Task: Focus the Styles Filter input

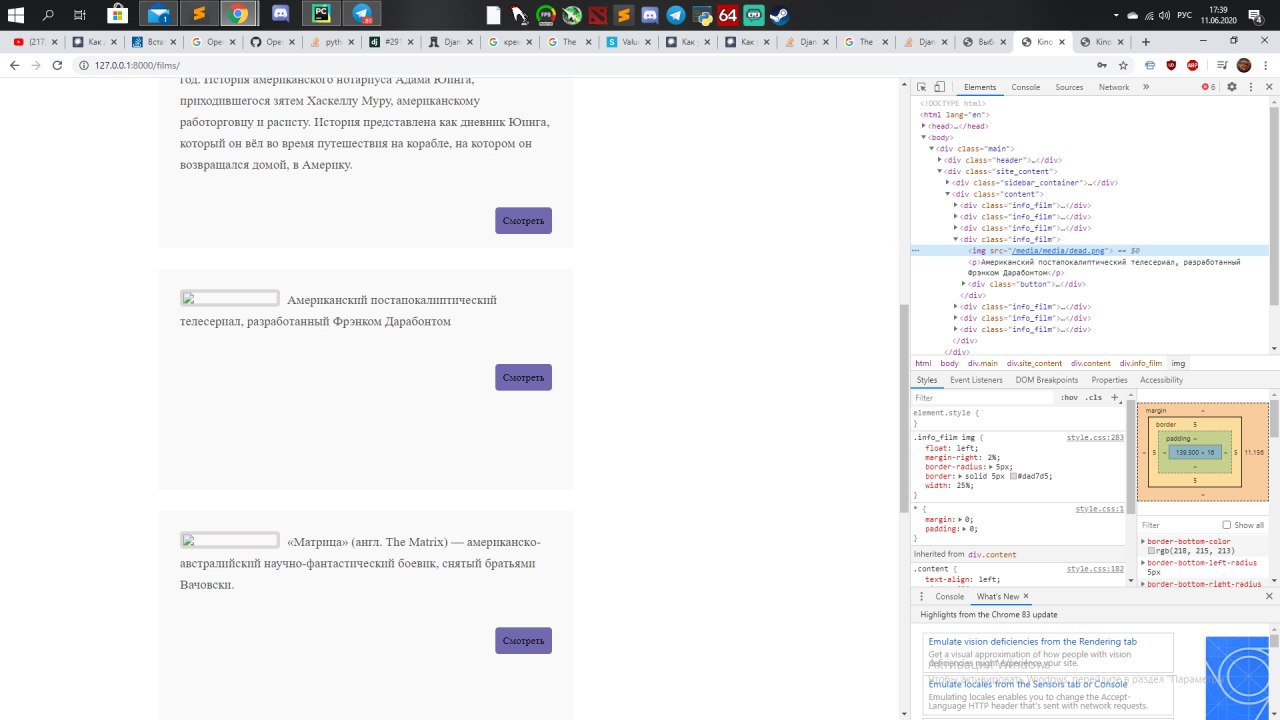Action: pyautogui.click(x=984, y=397)
